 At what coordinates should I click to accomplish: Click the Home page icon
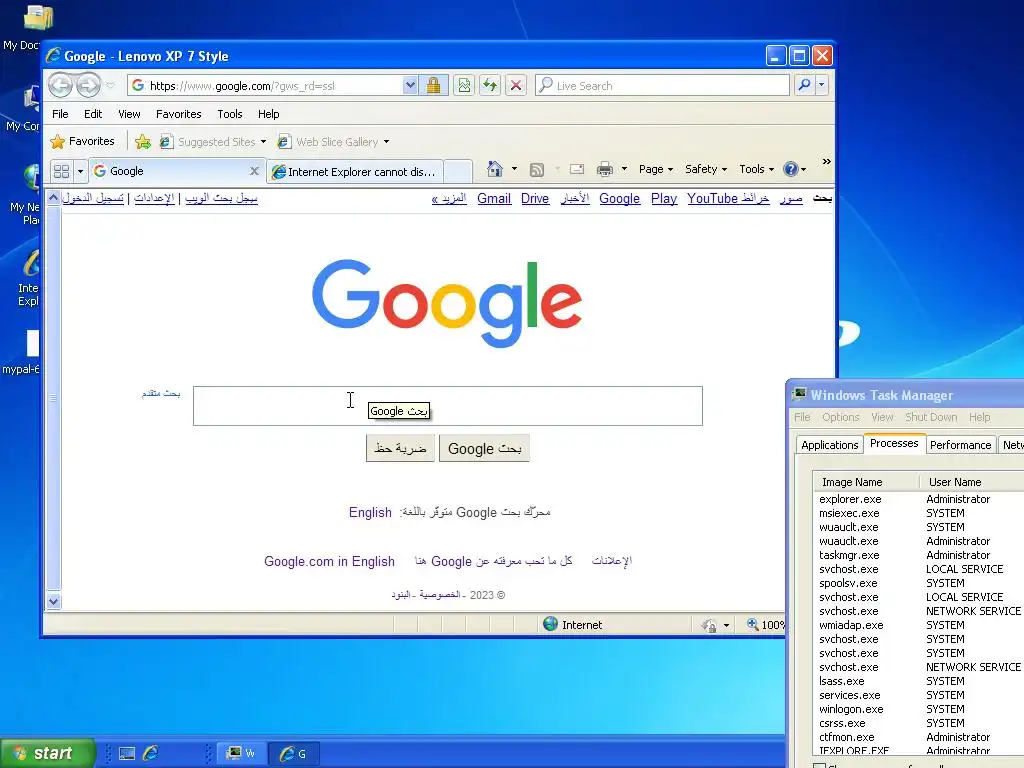[x=495, y=169]
